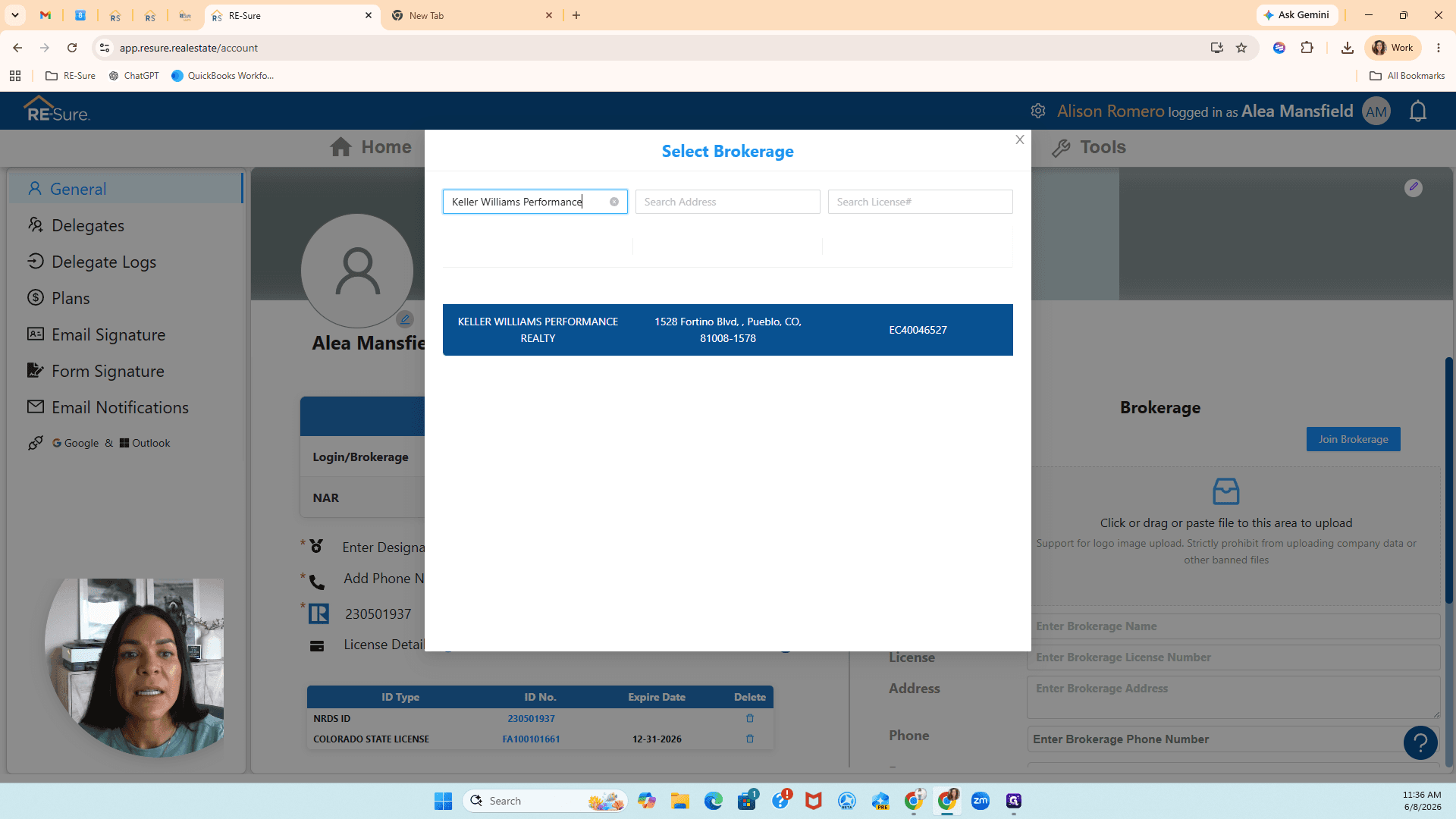
Task: Click Enter Brokerage Address field
Action: pyautogui.click(x=1233, y=697)
